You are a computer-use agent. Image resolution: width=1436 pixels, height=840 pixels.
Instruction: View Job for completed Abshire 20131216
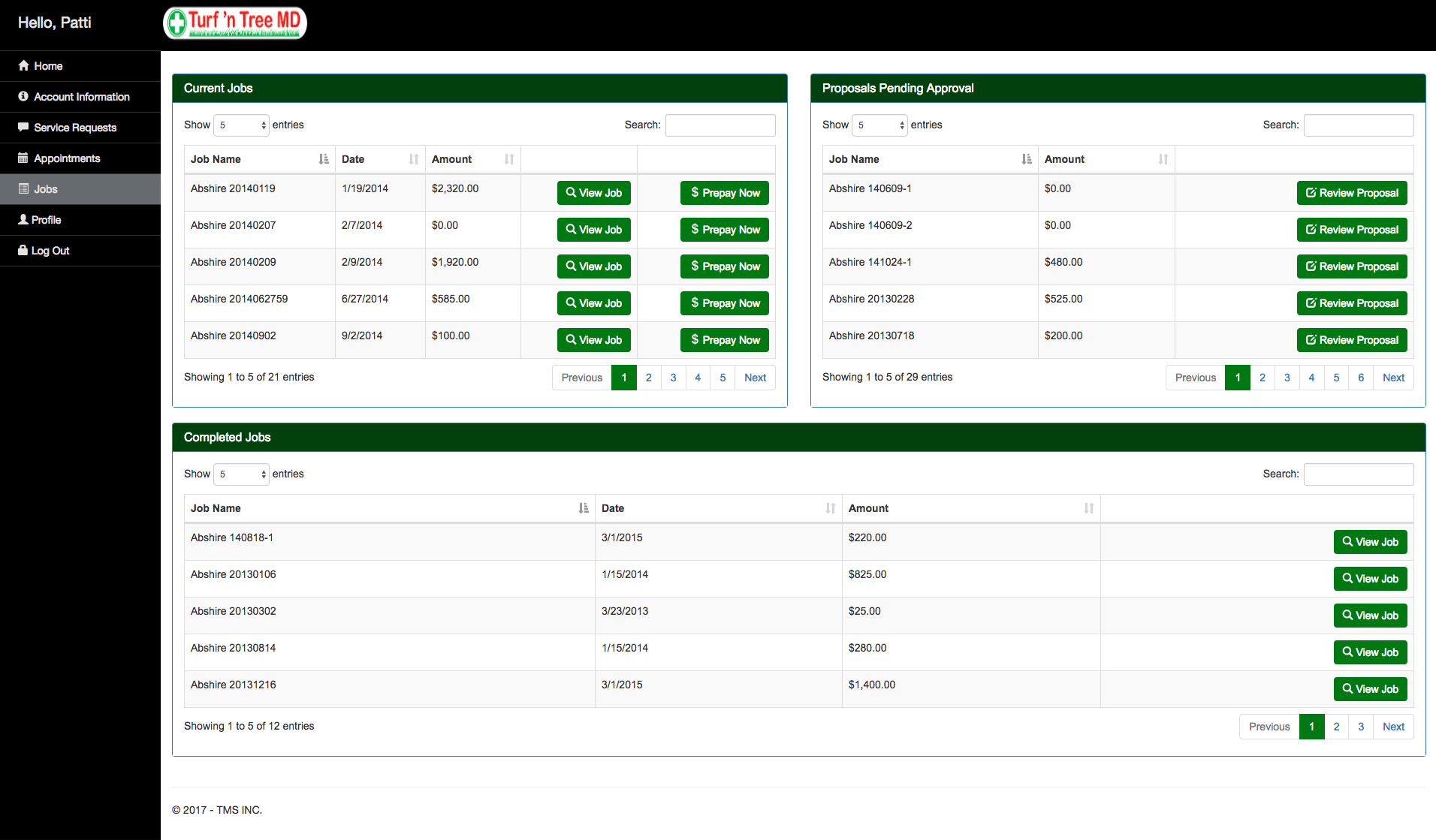coord(1371,689)
